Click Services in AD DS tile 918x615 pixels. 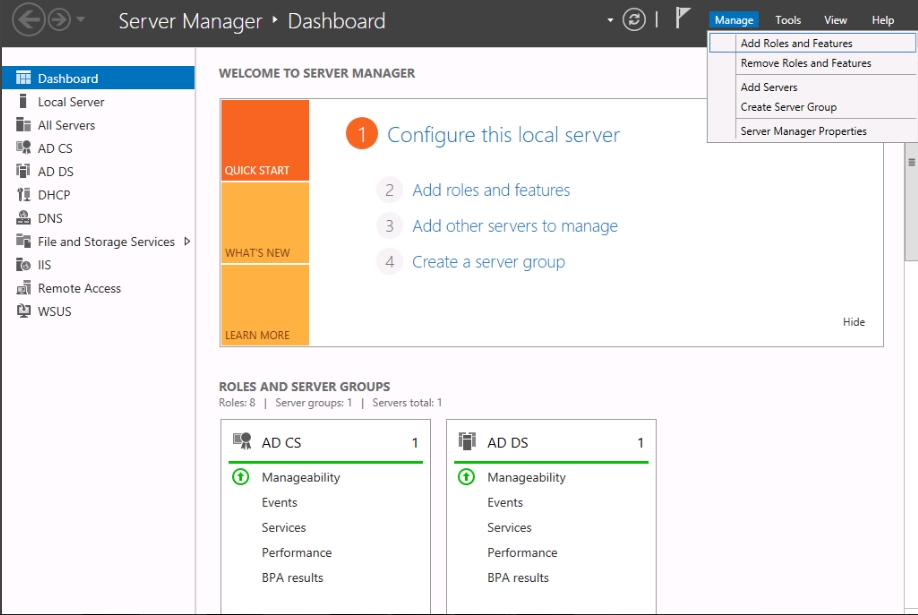[509, 528]
